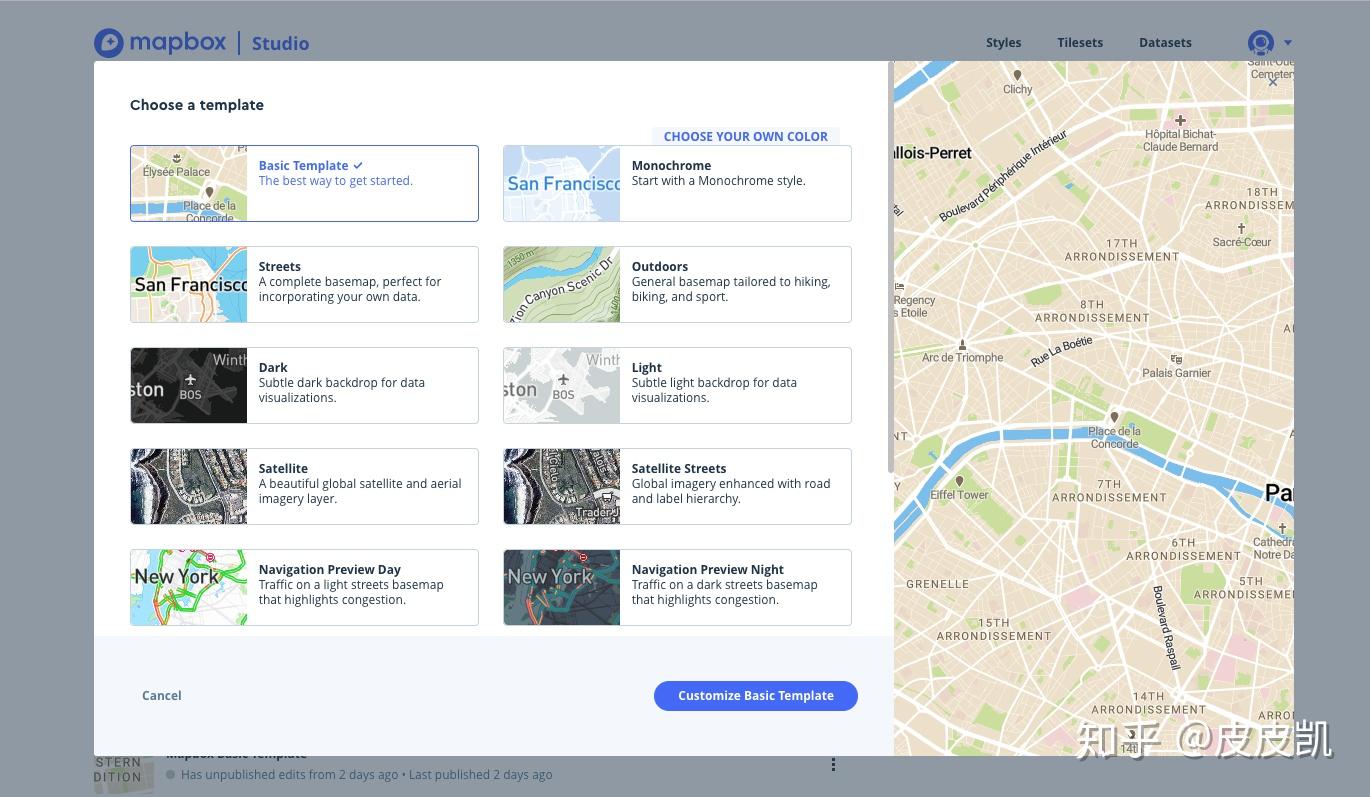Choose the Streets basemap option

(304, 284)
